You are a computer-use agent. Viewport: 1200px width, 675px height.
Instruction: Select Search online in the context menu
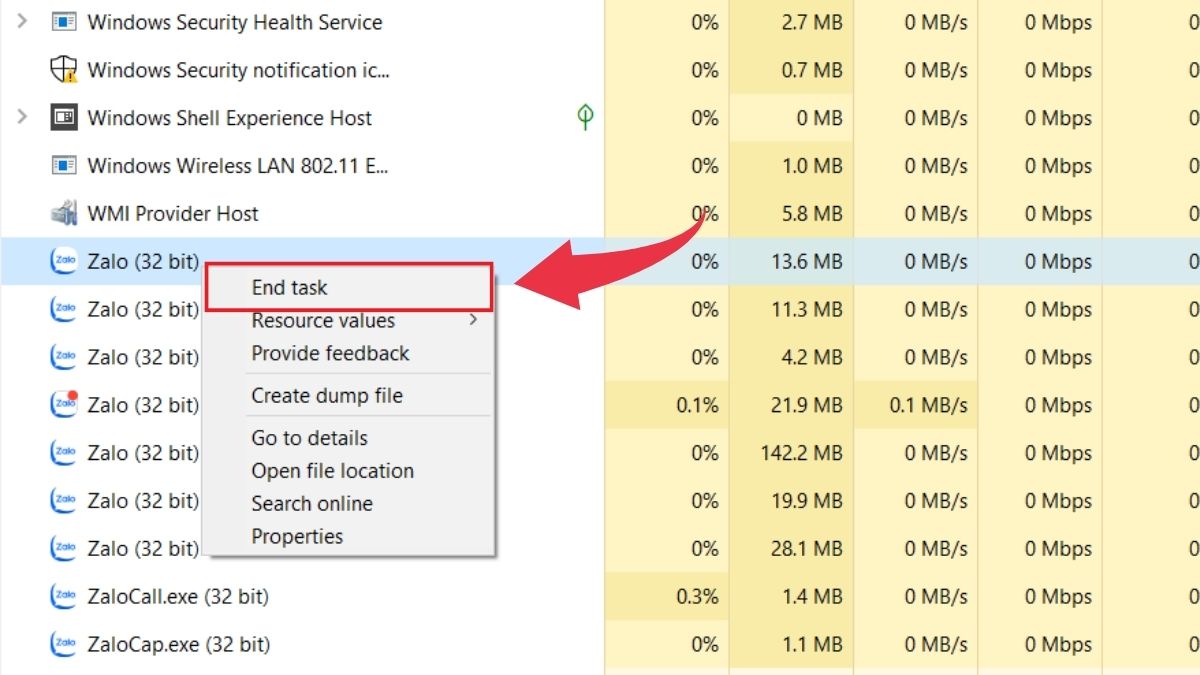(x=311, y=503)
